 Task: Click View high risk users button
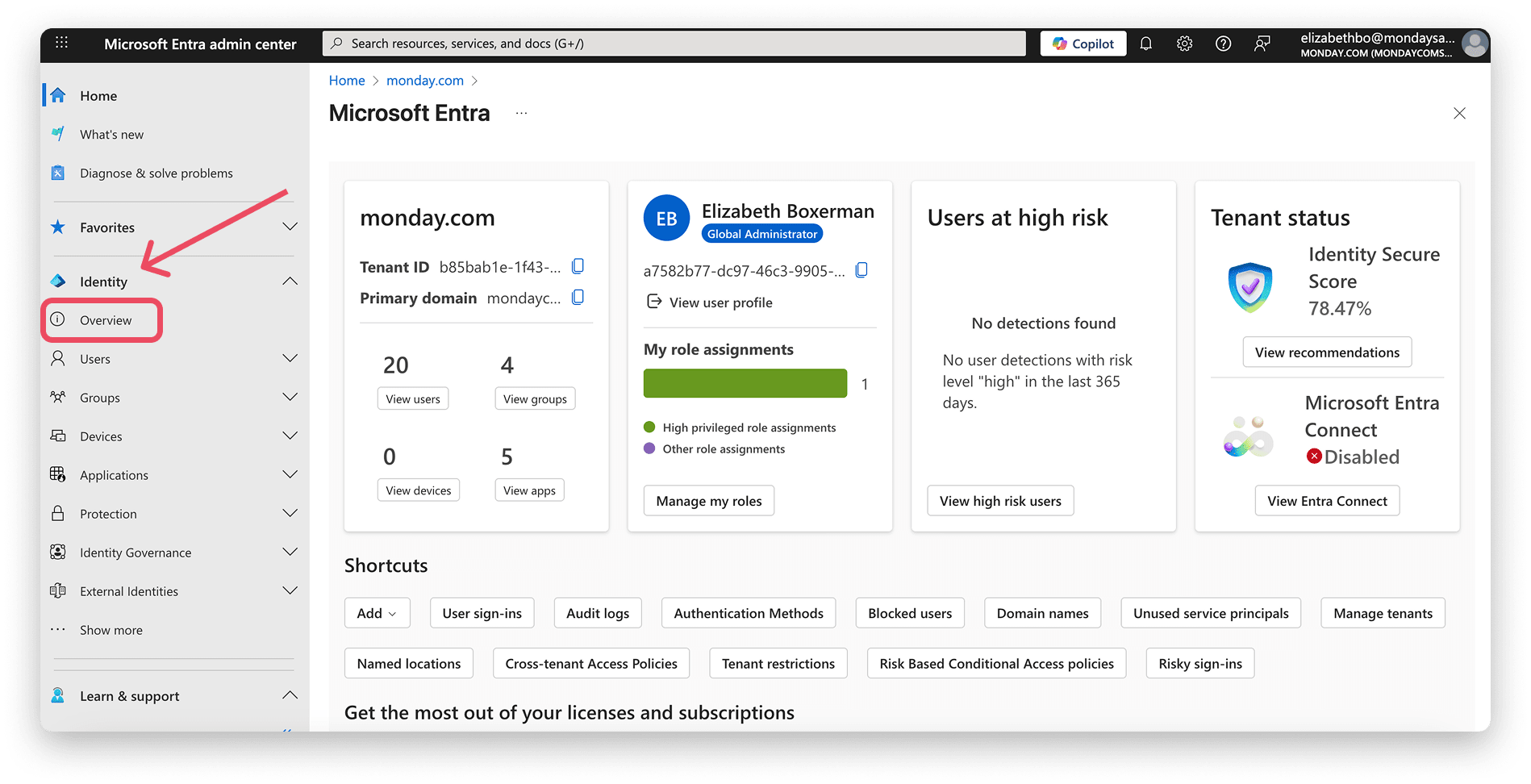pos(1000,501)
